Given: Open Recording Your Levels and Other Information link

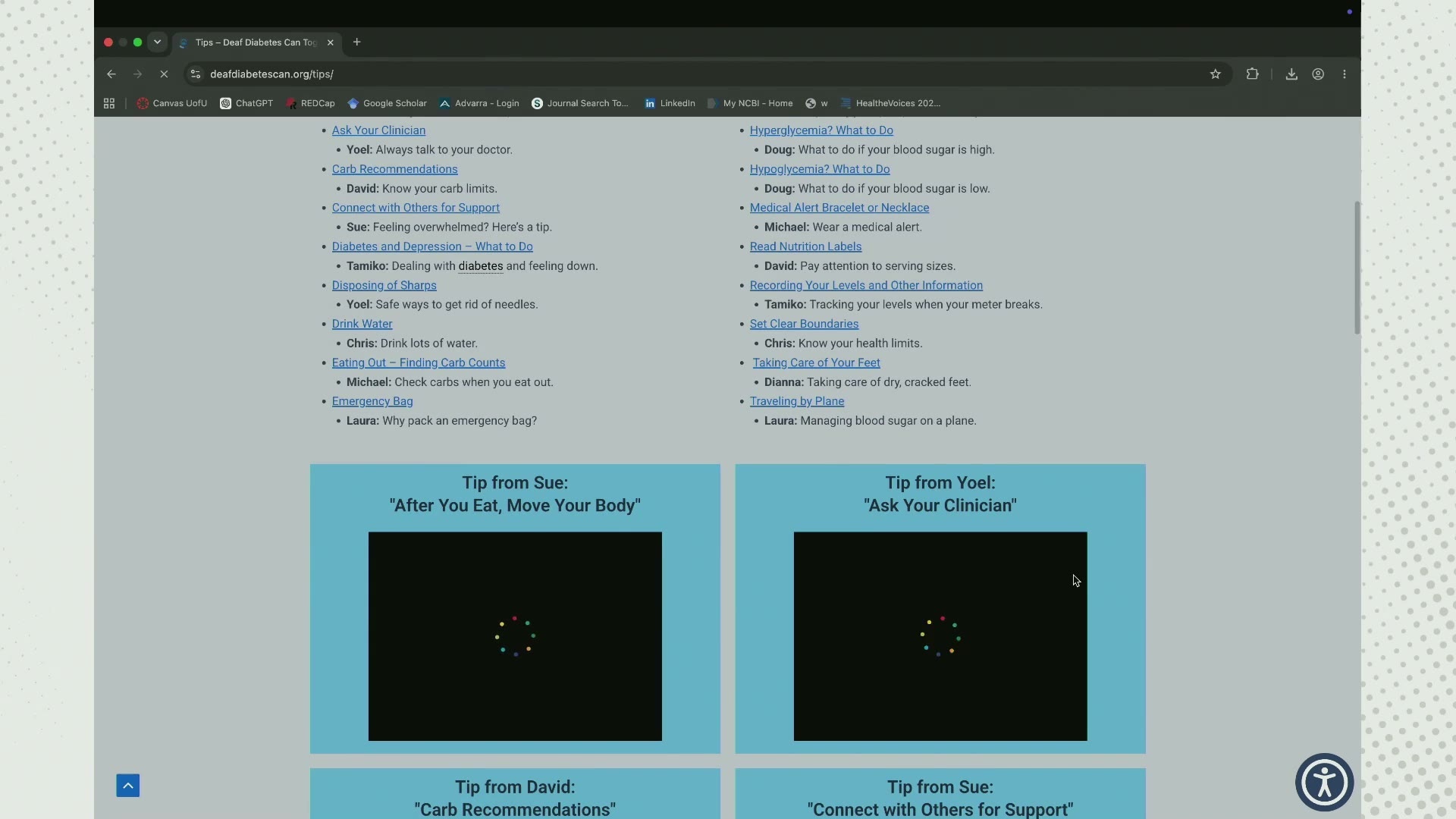Looking at the screenshot, I should tap(866, 285).
